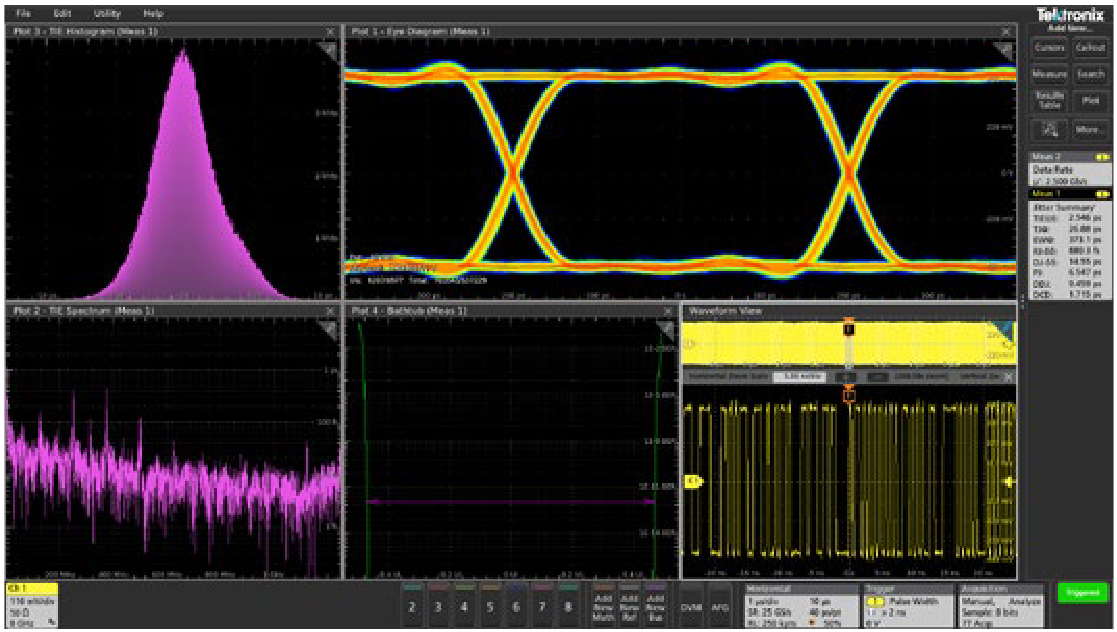
Task: Select the DVM function
Action: click(x=690, y=605)
